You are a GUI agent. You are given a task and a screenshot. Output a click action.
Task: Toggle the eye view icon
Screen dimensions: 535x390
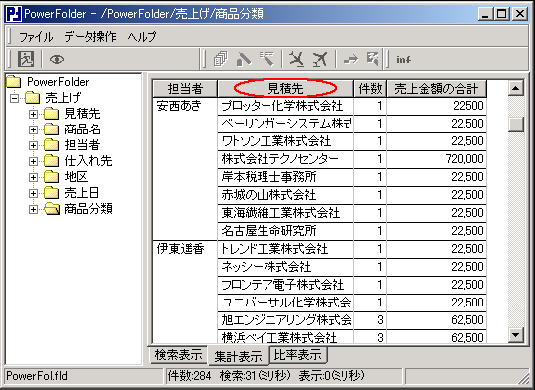[x=57, y=59]
